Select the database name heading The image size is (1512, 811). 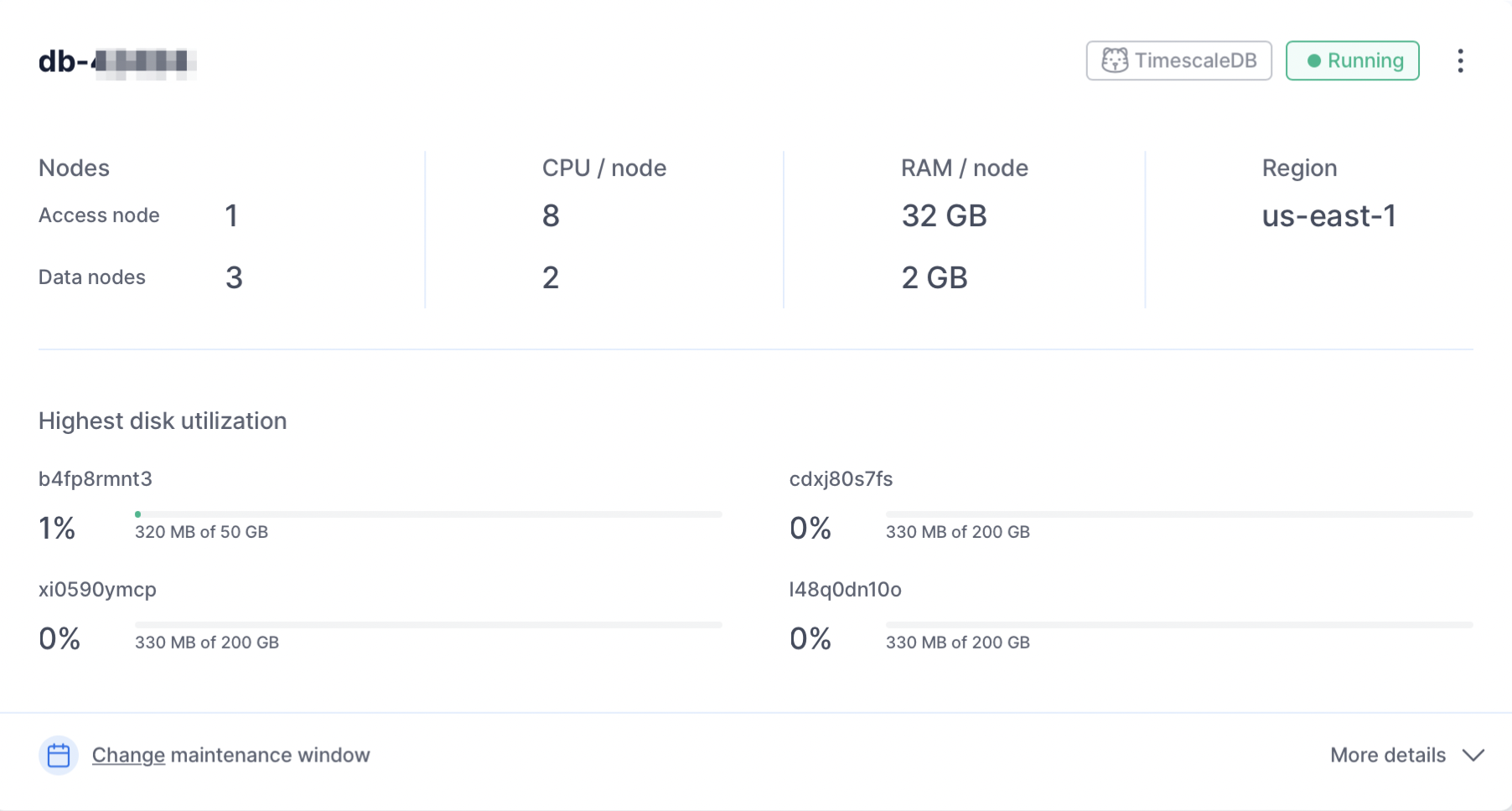point(117,62)
